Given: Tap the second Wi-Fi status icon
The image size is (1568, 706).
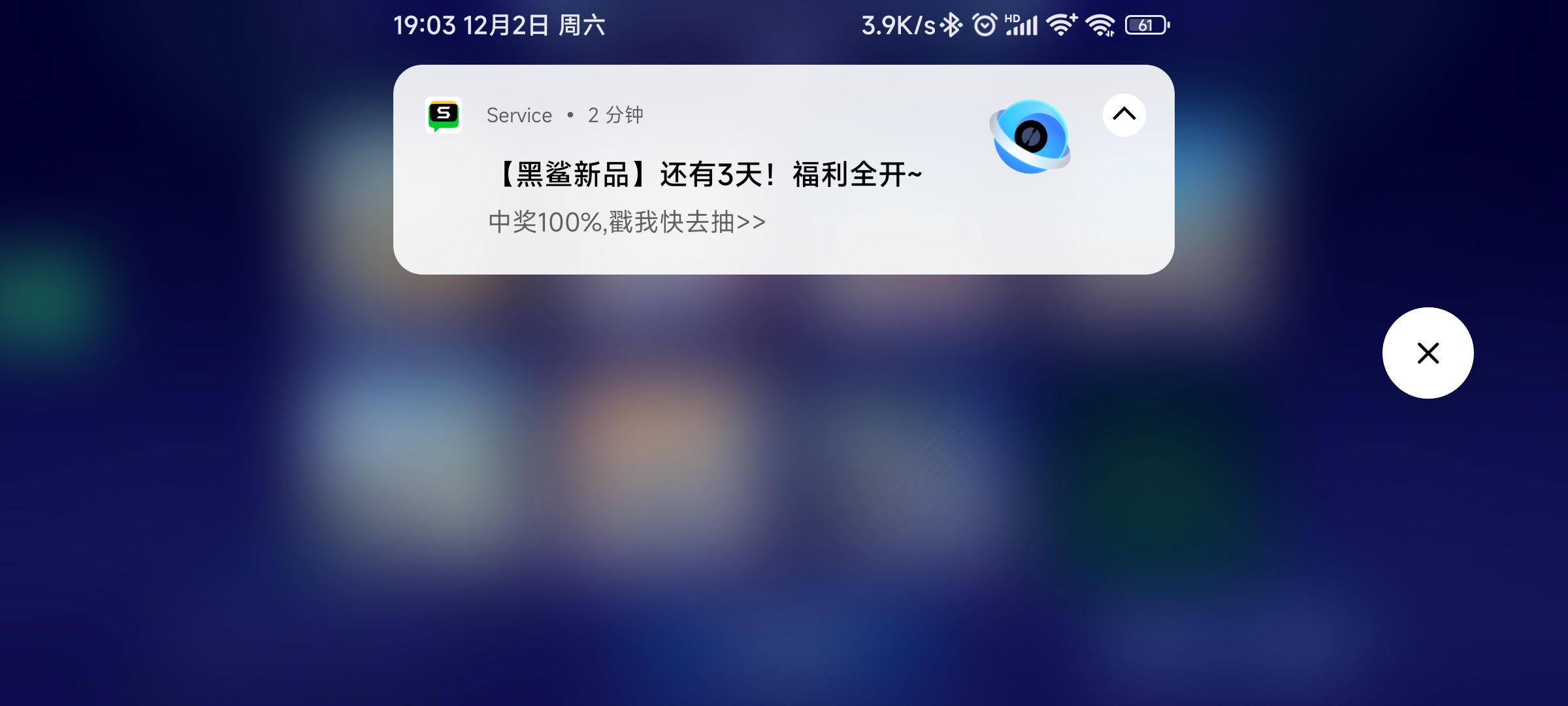Looking at the screenshot, I should 1101,25.
